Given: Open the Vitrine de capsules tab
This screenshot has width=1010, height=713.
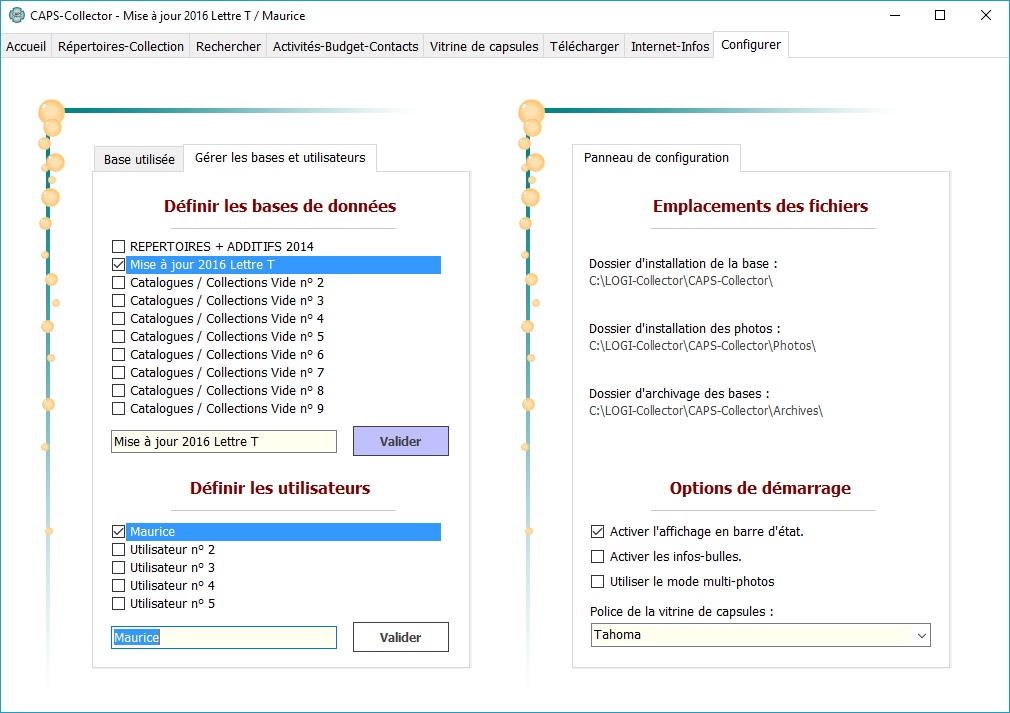Looking at the screenshot, I should (x=484, y=46).
